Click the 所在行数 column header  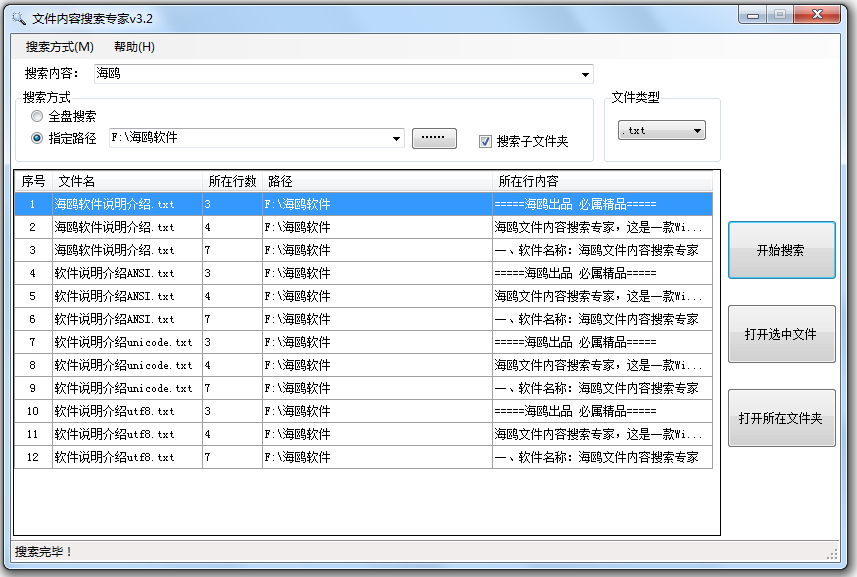(x=232, y=181)
